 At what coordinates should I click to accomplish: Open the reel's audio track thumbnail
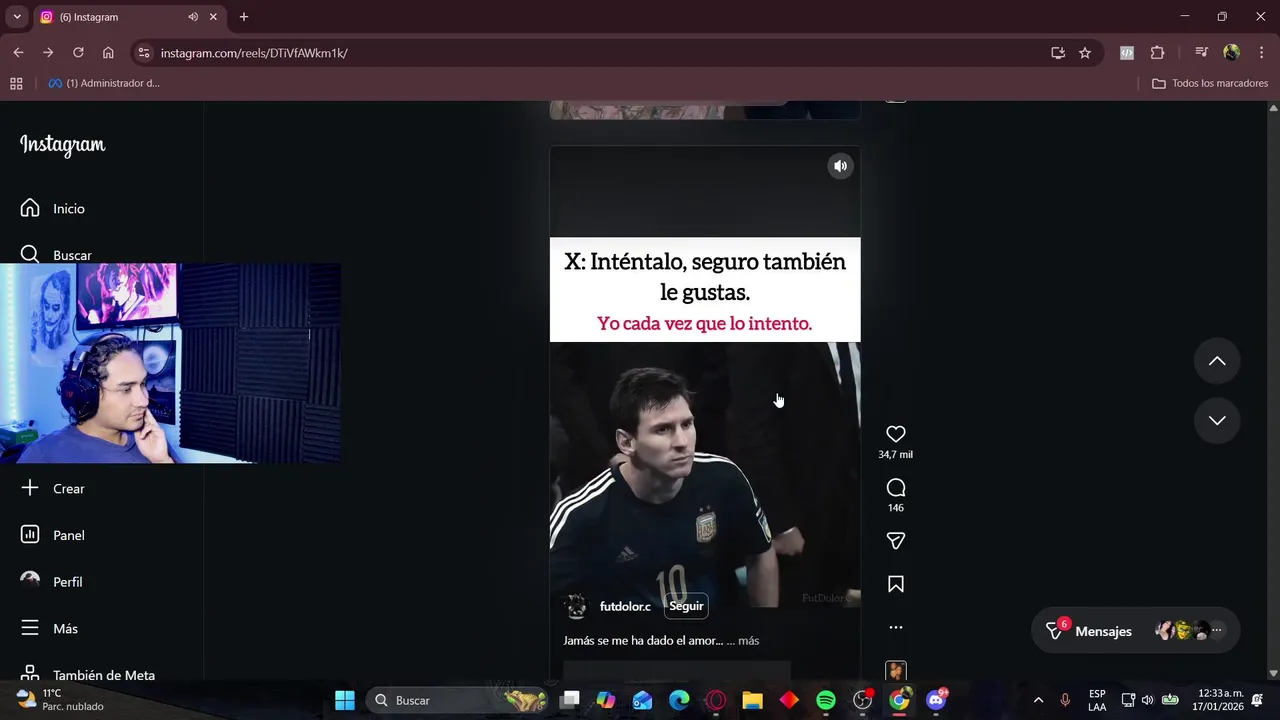point(896,671)
